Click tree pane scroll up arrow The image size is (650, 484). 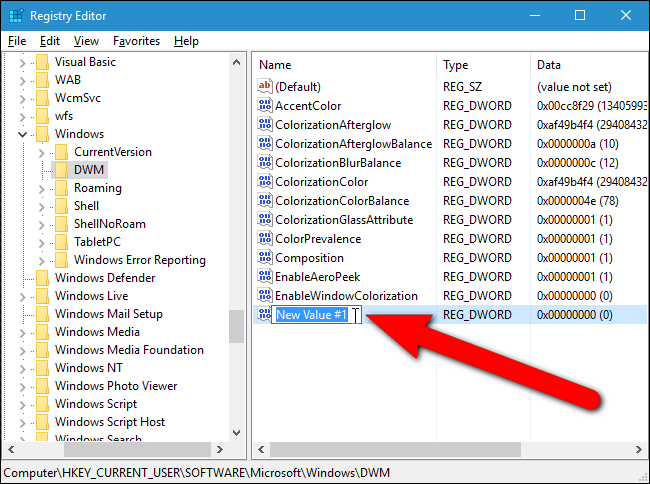pyautogui.click(x=236, y=63)
